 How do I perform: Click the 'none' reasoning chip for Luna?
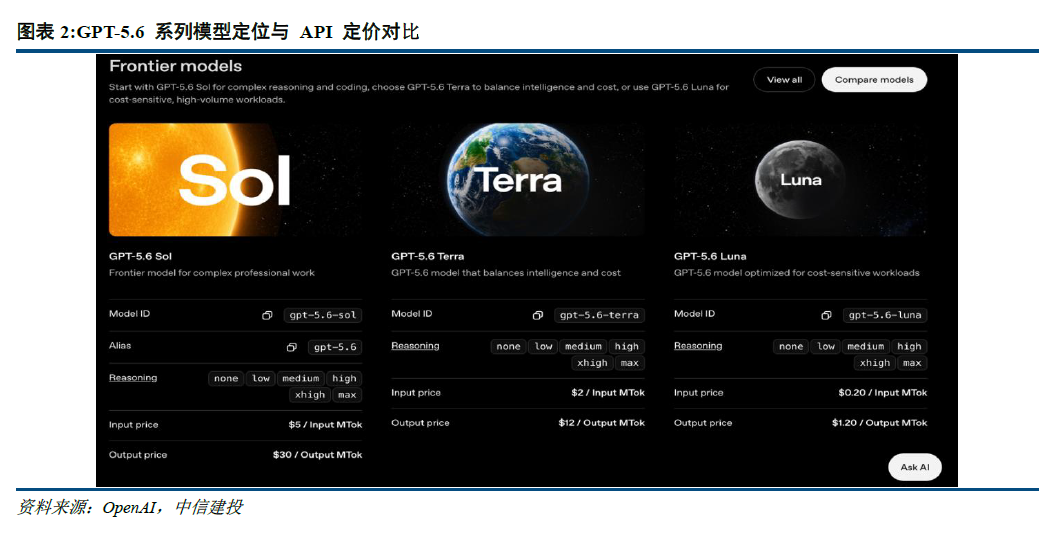tap(791, 347)
